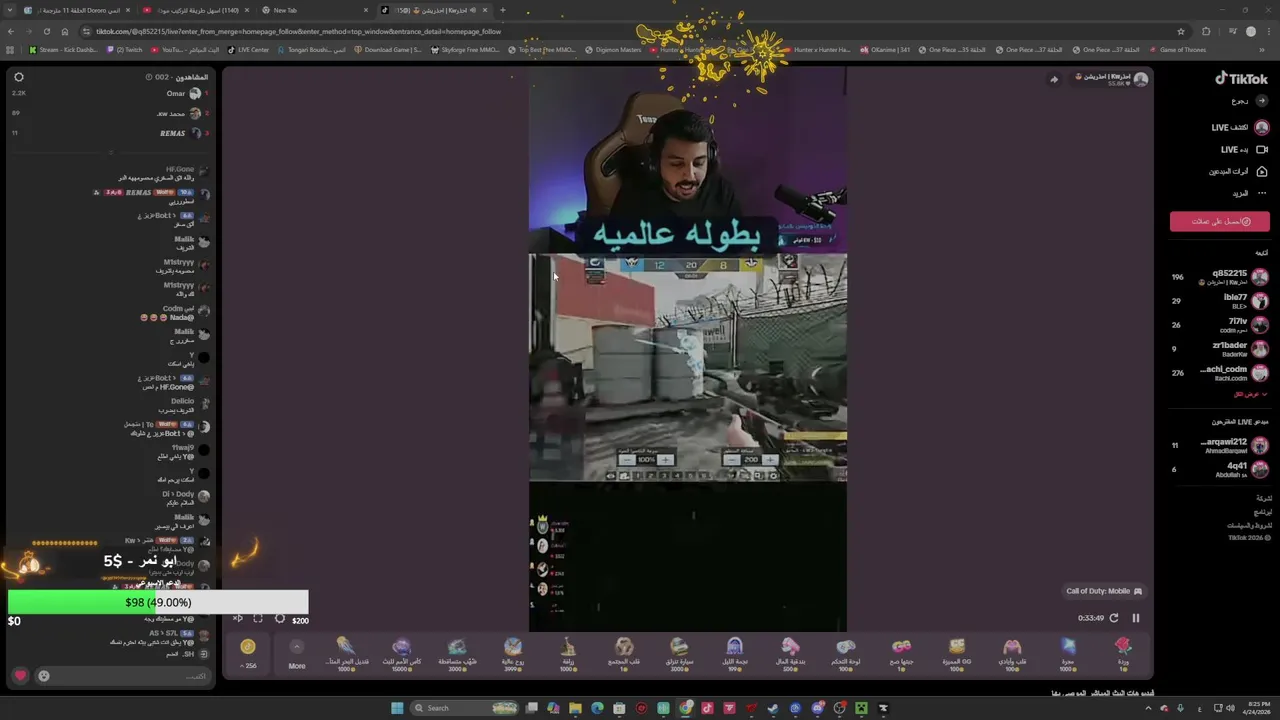
Task: Open followed channel ible77
Action: (x=1220, y=301)
